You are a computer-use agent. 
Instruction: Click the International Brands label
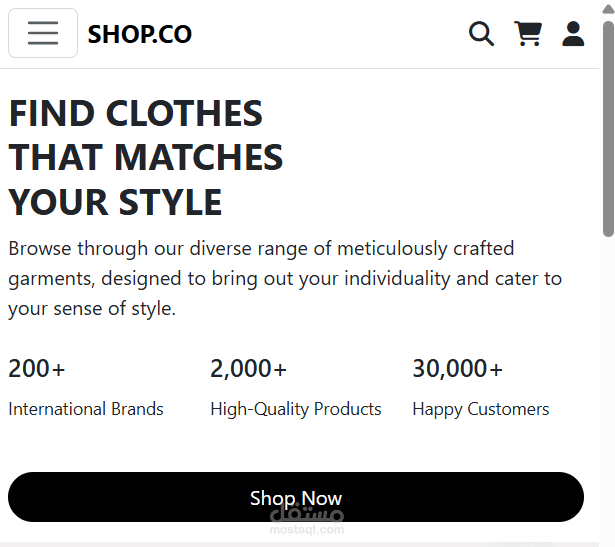(x=86, y=409)
